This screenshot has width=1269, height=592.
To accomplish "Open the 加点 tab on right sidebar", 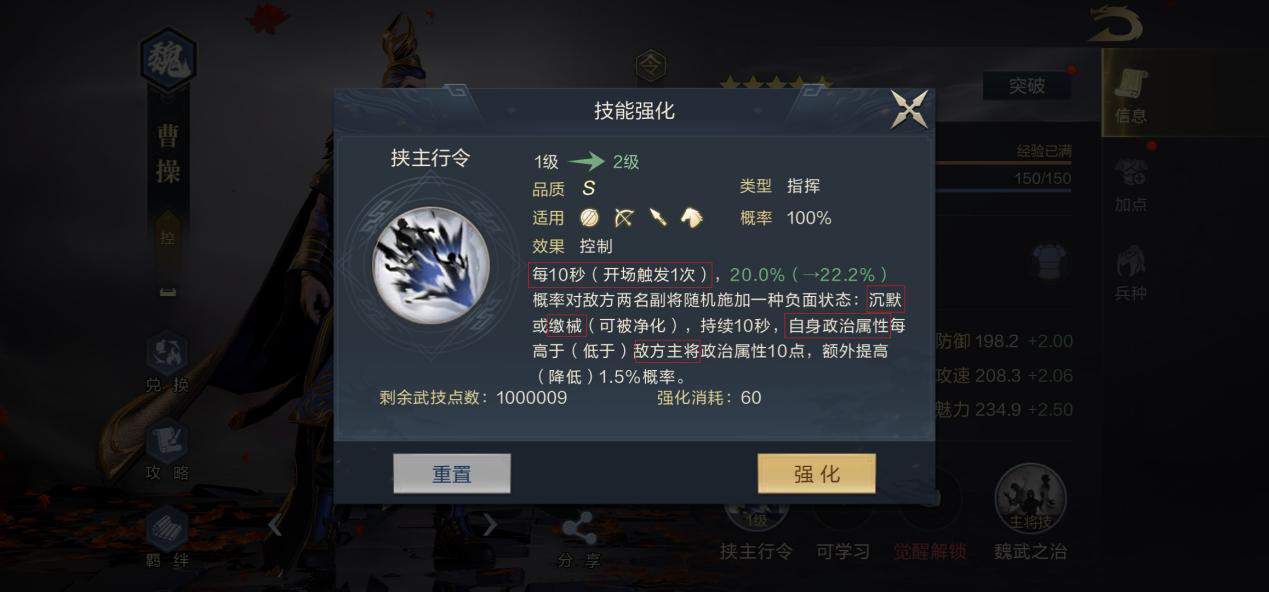I will pyautogui.click(x=1131, y=185).
